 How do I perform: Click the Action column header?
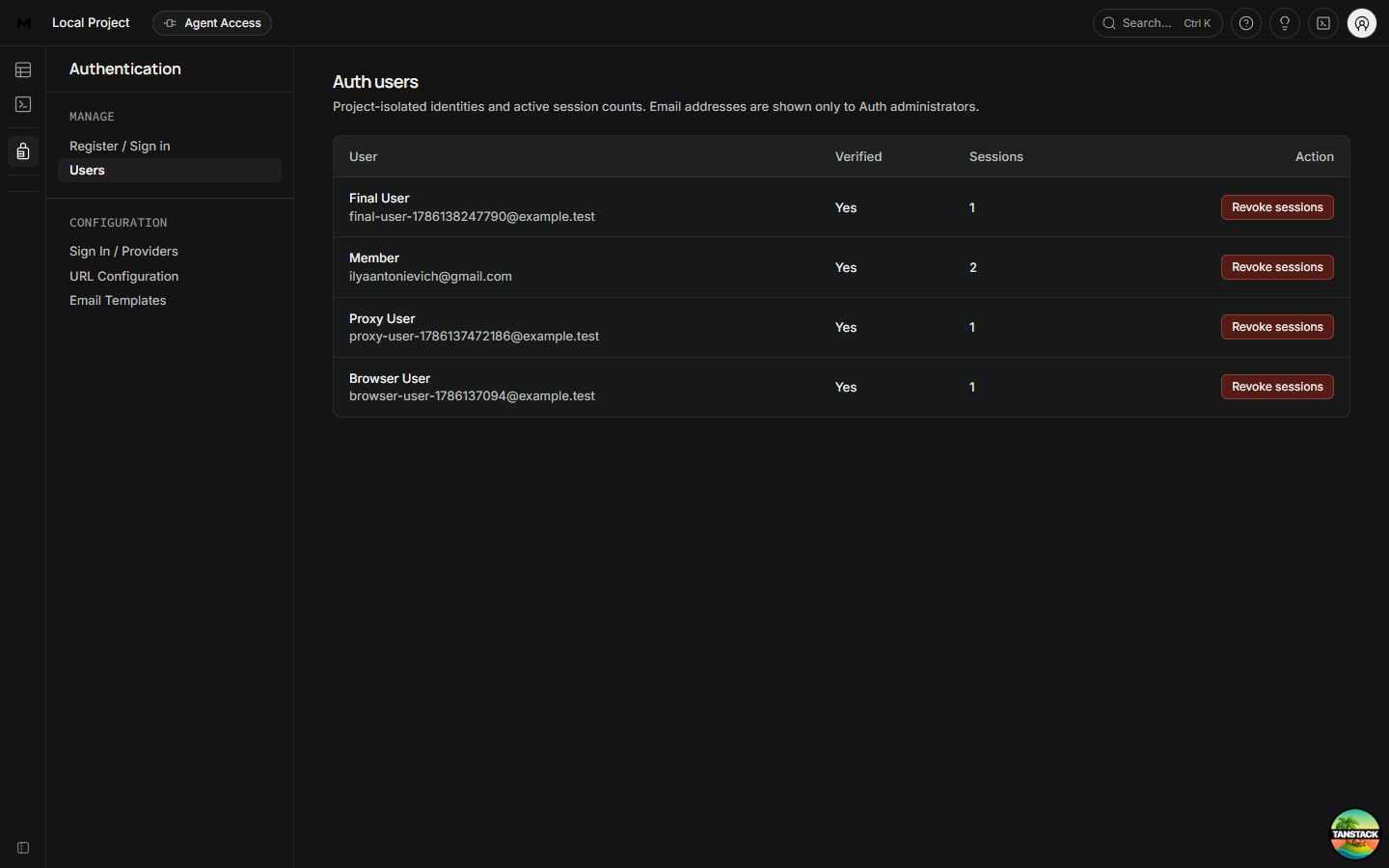1315,156
